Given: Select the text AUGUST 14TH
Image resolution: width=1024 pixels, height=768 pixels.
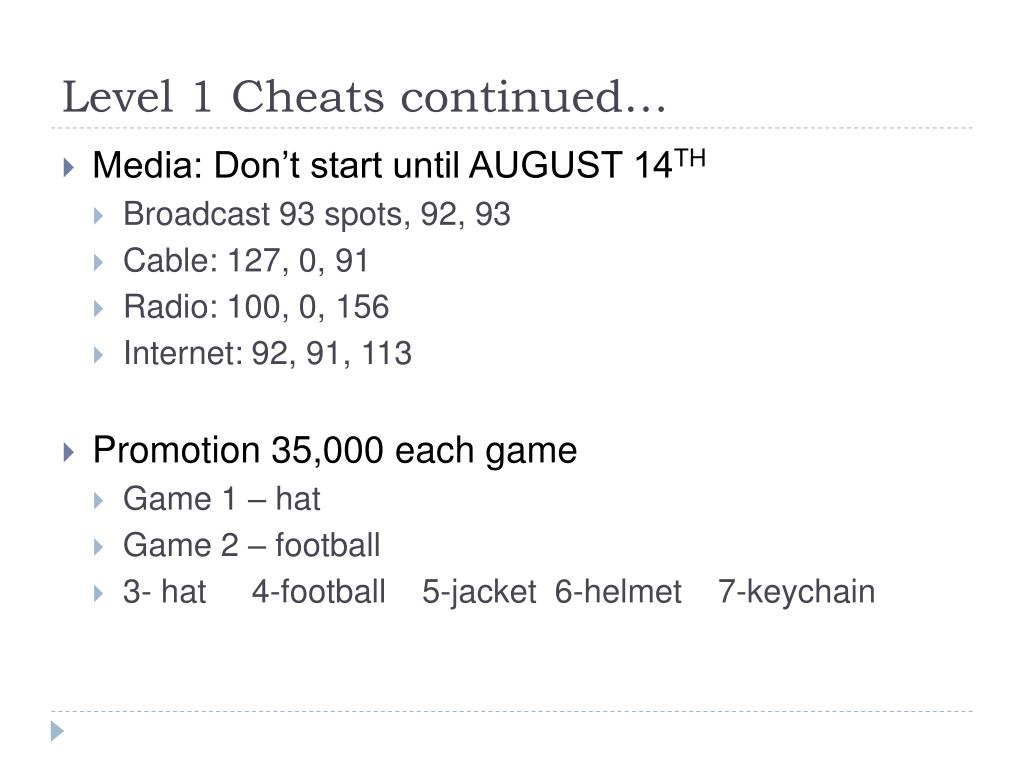Looking at the screenshot, I should click(587, 164).
